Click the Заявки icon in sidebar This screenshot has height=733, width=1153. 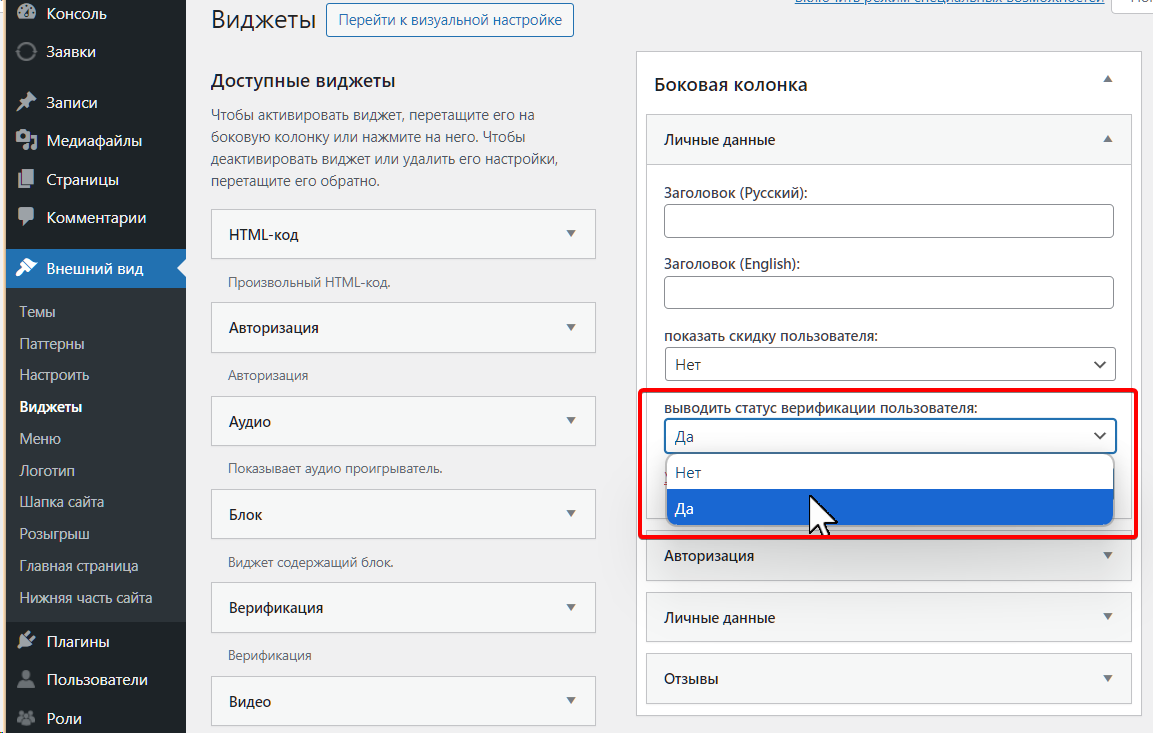coord(27,52)
